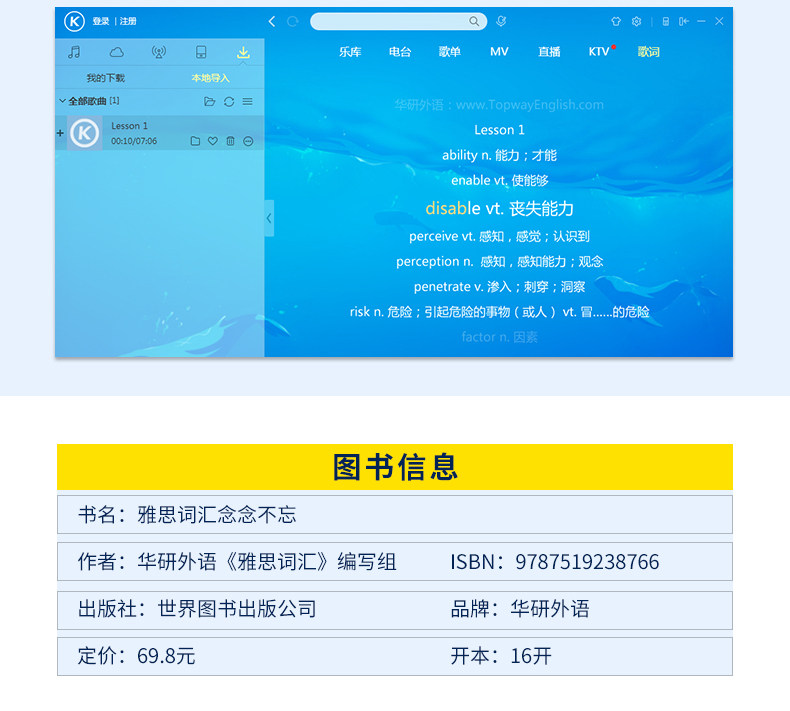Select the Lesson 1 track title

coord(129,126)
